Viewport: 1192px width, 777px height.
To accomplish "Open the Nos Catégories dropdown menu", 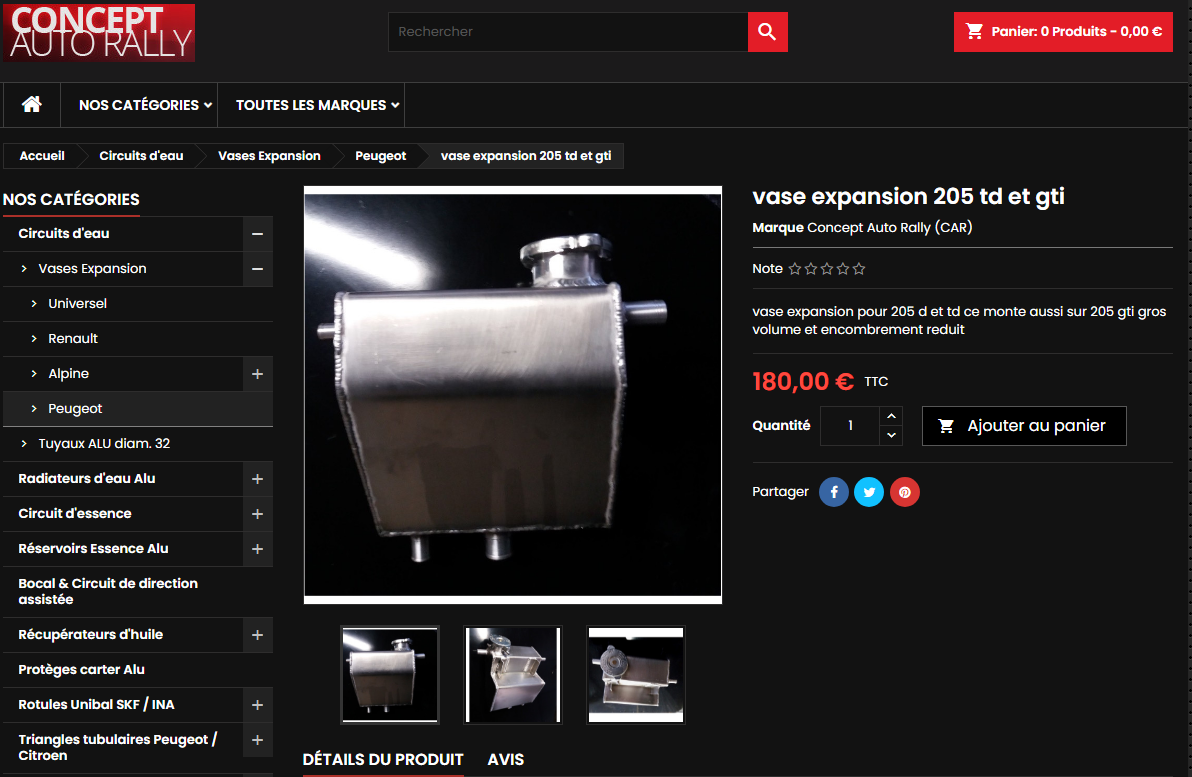I will [x=145, y=105].
